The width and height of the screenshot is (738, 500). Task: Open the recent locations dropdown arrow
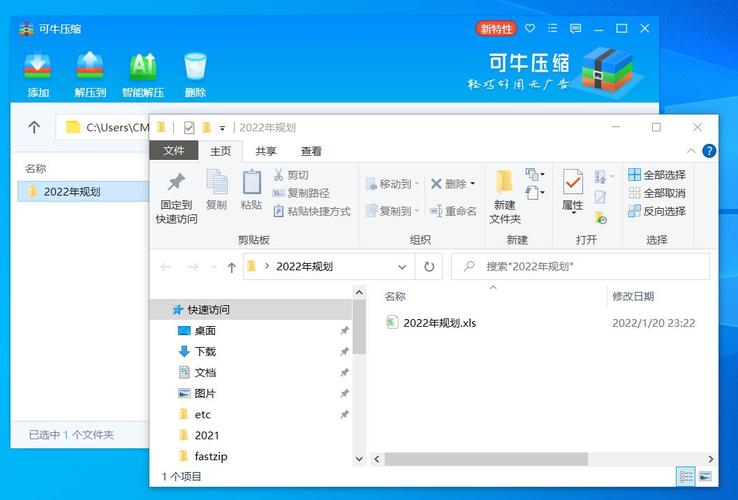point(213,267)
